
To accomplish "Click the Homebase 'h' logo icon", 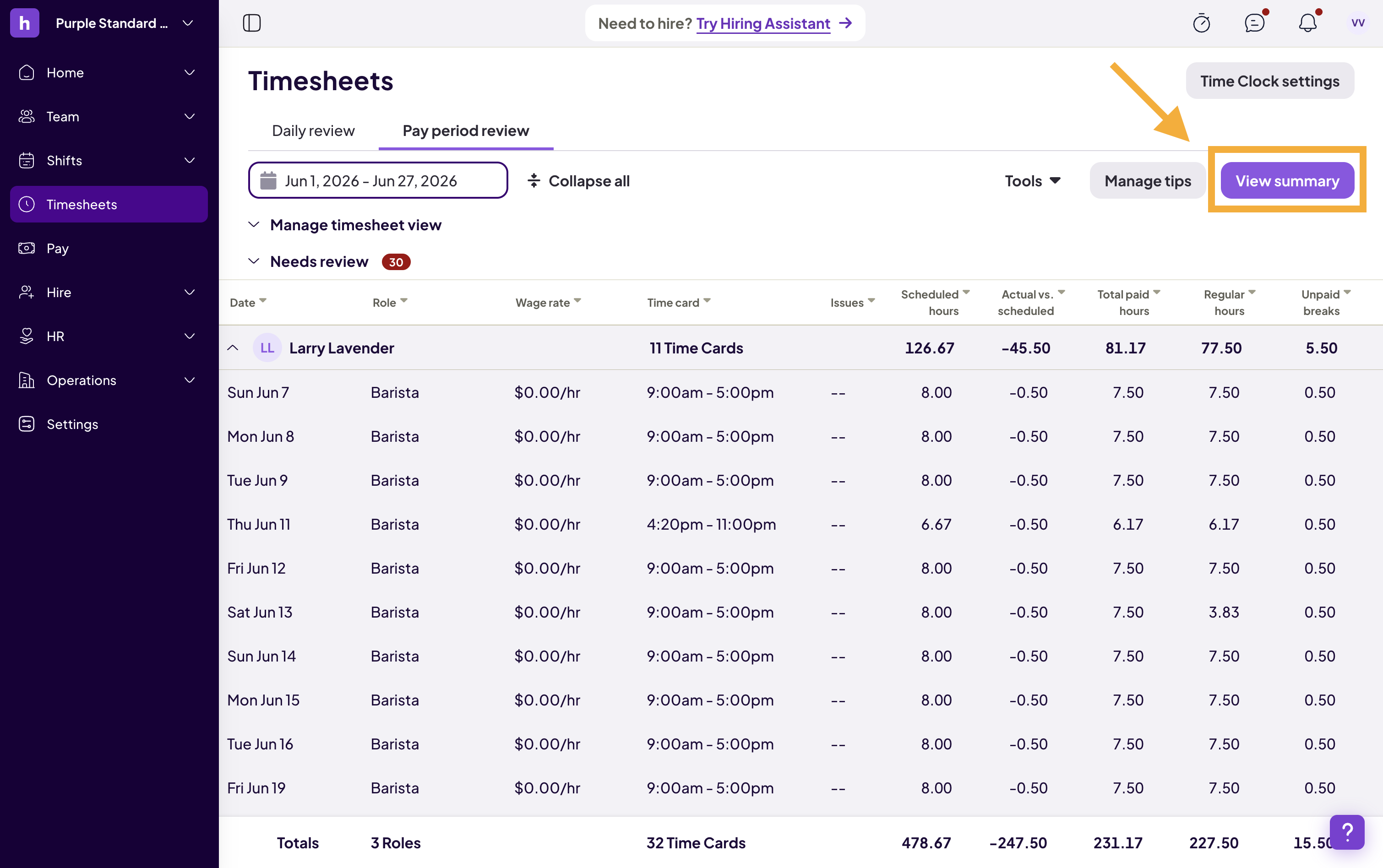I will point(25,23).
